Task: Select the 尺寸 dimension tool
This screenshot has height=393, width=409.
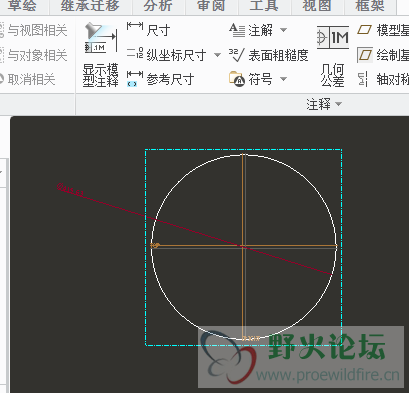Action: click(148, 30)
